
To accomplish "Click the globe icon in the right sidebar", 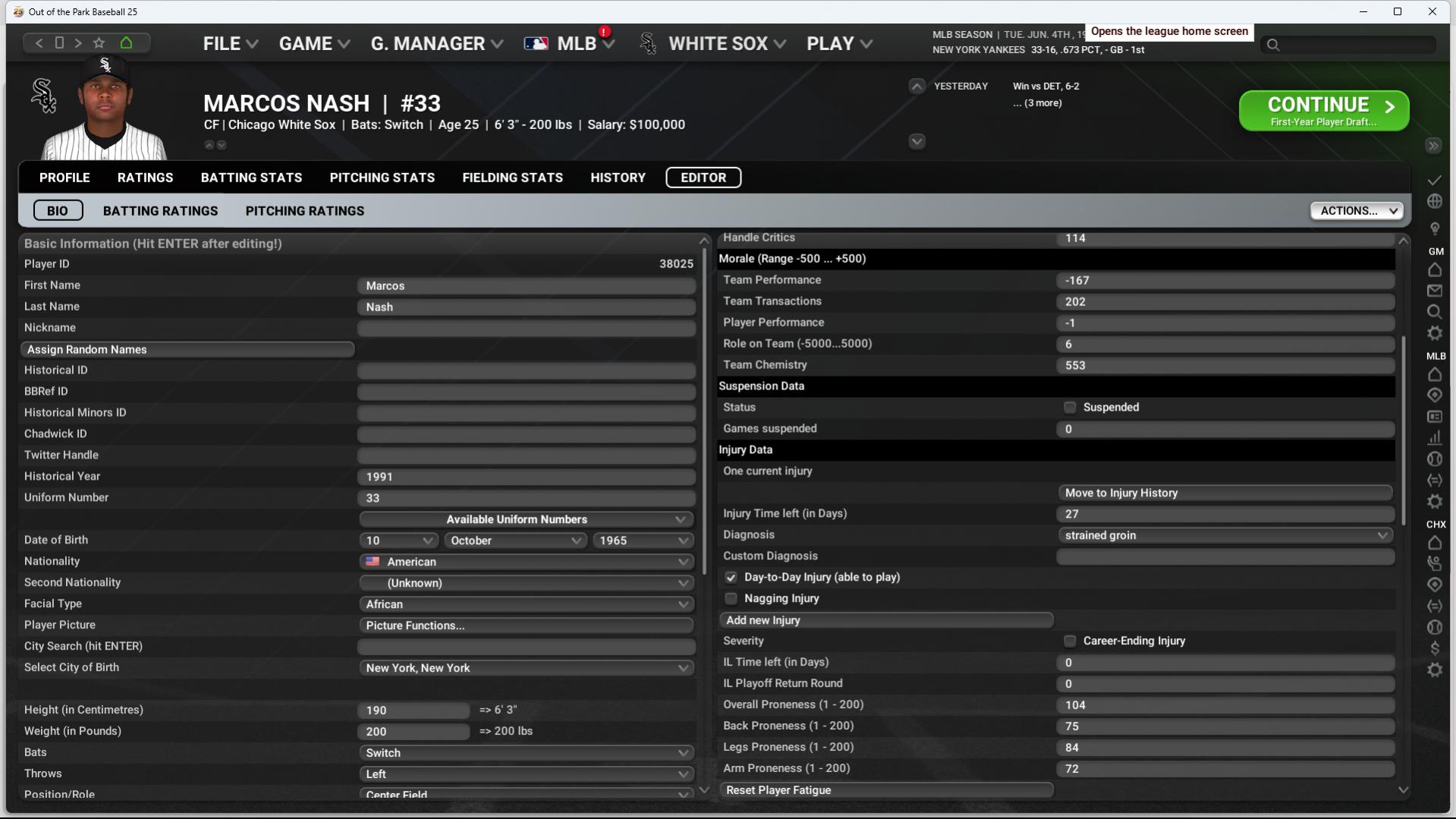I will [x=1434, y=202].
